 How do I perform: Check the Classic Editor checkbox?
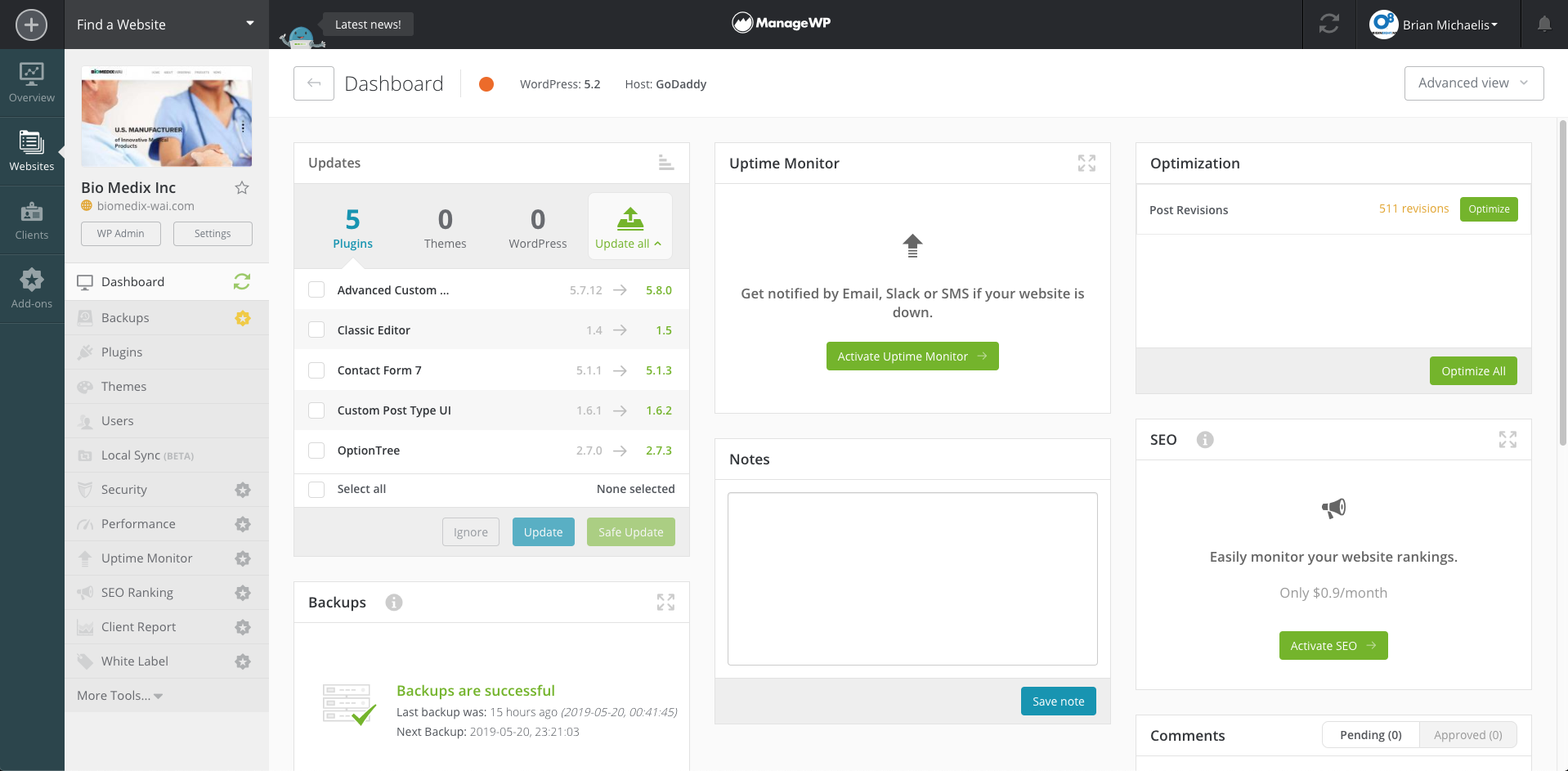coord(316,330)
